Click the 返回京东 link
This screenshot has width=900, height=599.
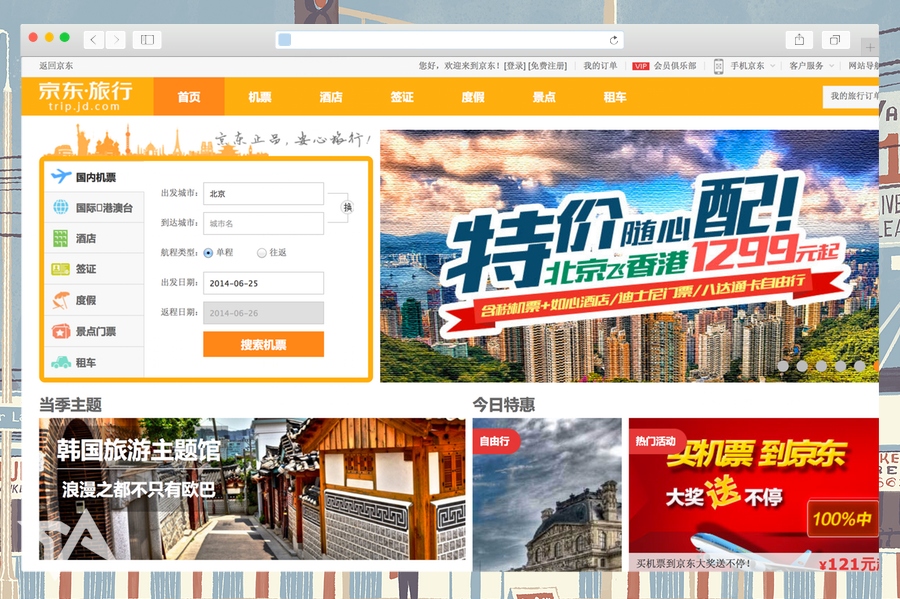pyautogui.click(x=56, y=66)
